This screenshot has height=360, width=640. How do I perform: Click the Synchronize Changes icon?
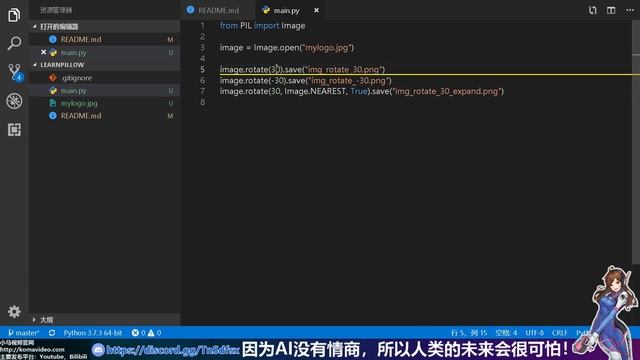pos(52,333)
